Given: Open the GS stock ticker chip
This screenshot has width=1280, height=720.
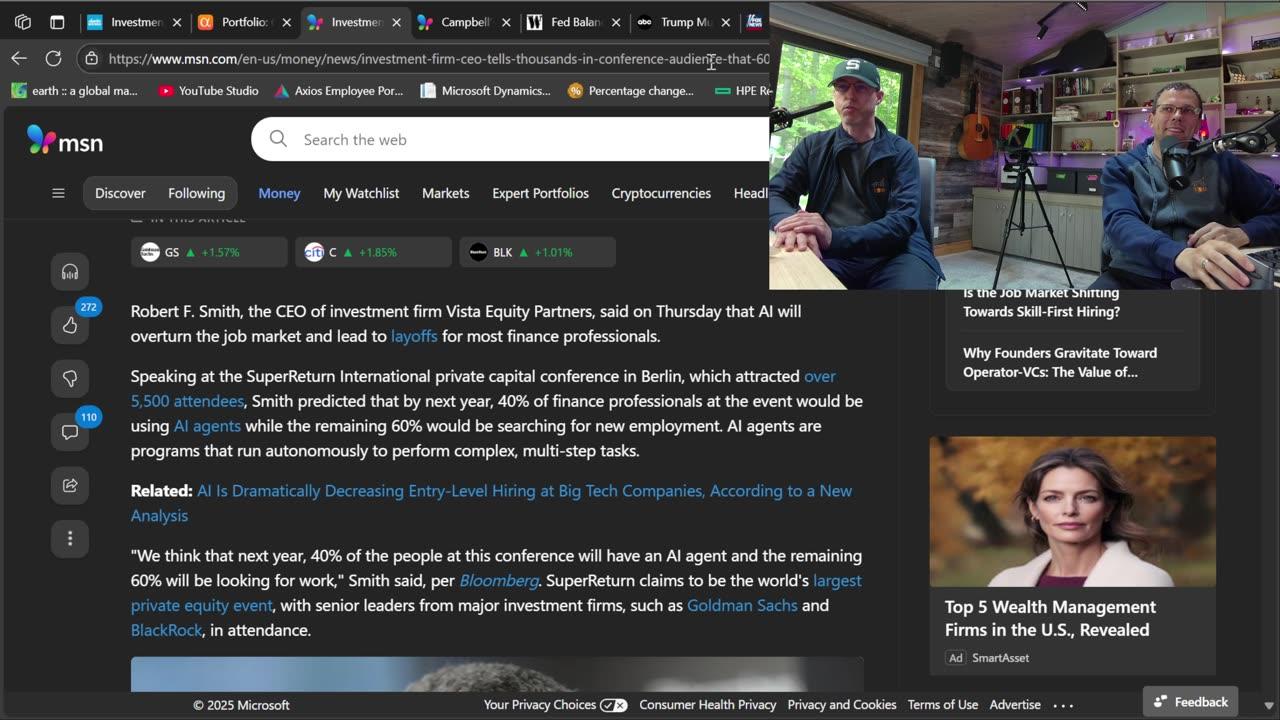Looking at the screenshot, I should tap(209, 252).
